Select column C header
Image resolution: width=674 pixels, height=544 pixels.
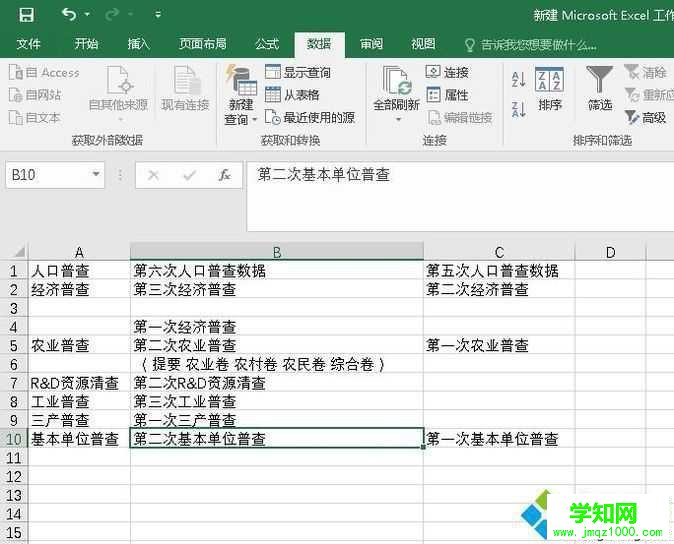[x=499, y=252]
